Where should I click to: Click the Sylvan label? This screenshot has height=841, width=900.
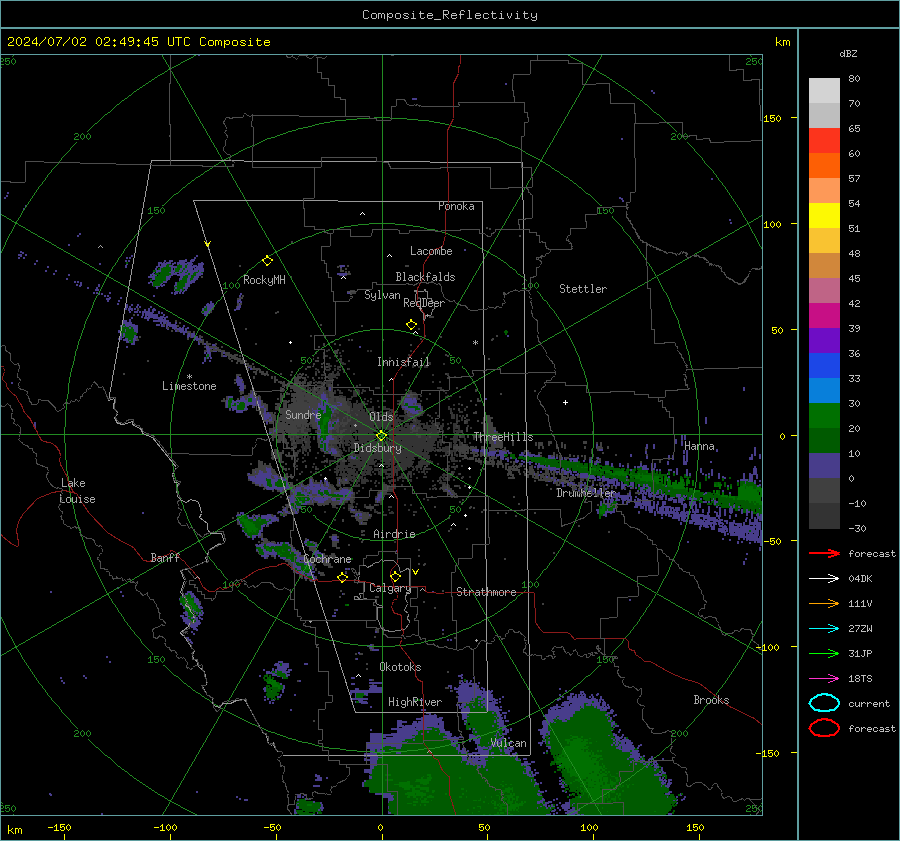382,295
